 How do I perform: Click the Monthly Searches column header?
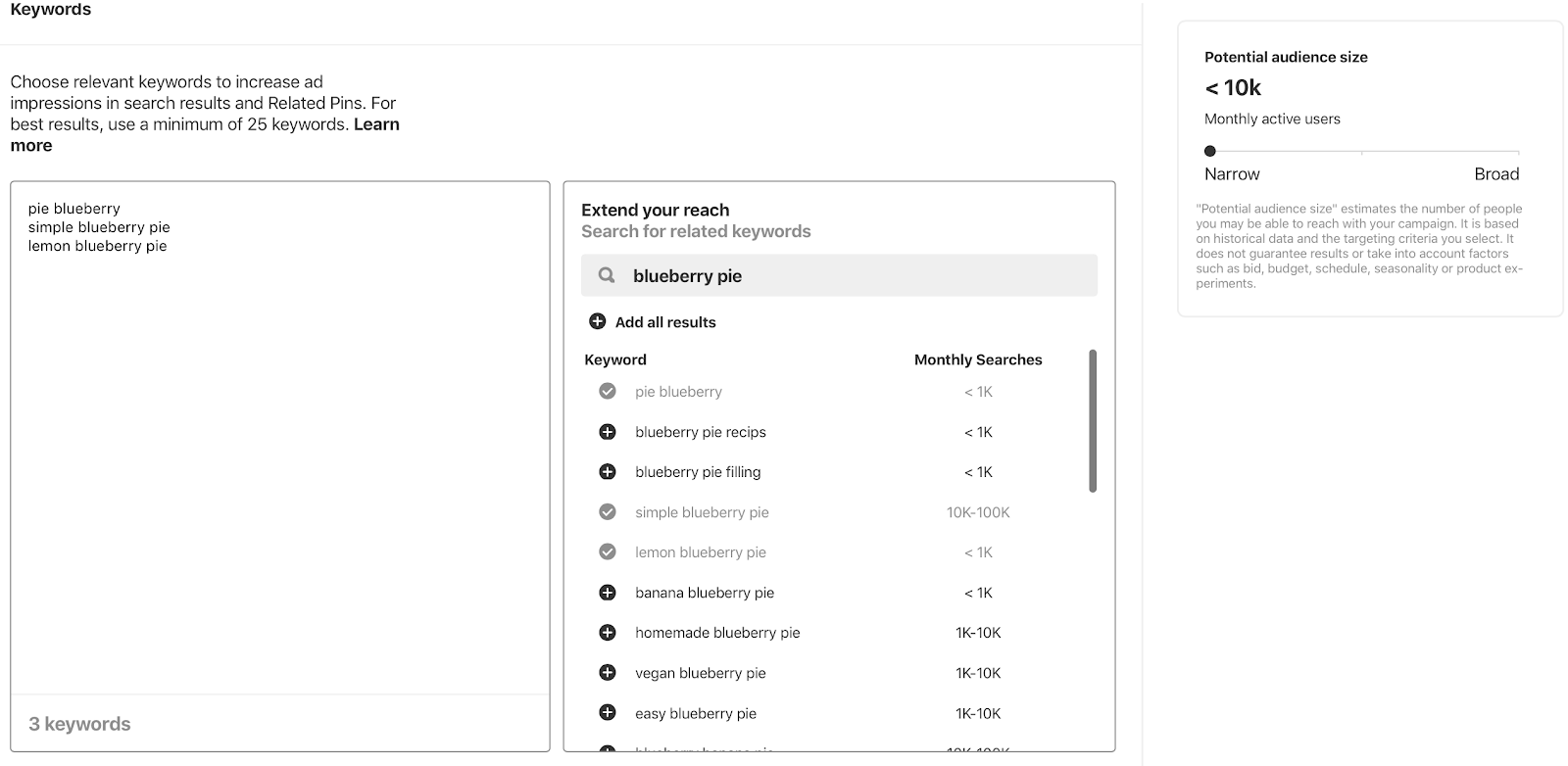pos(978,359)
